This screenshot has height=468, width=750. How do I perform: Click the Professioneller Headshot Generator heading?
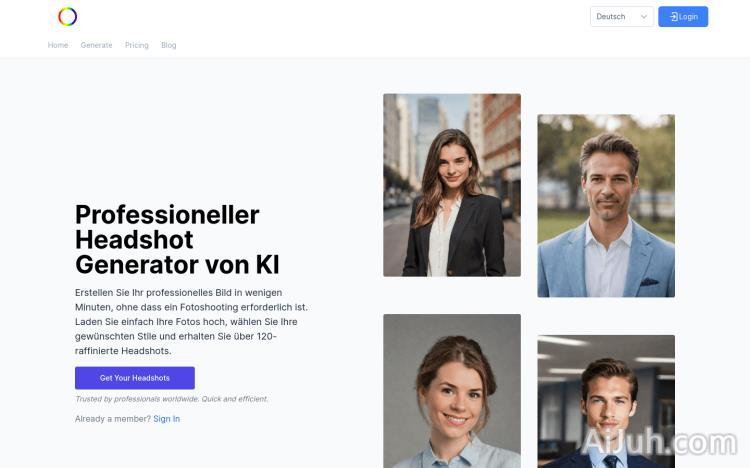pyautogui.click(x=177, y=240)
